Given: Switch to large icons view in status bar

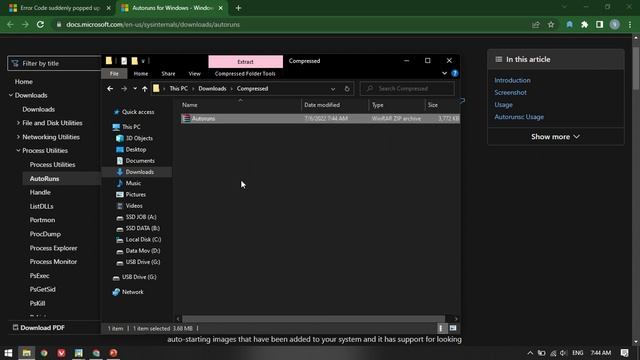Looking at the screenshot, I should (453, 328).
